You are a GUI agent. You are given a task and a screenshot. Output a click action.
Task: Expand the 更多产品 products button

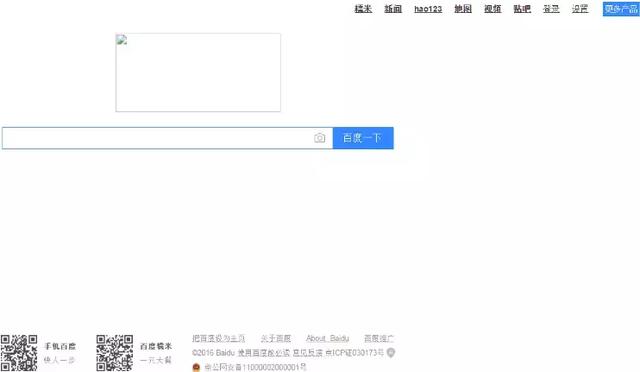pyautogui.click(x=621, y=9)
